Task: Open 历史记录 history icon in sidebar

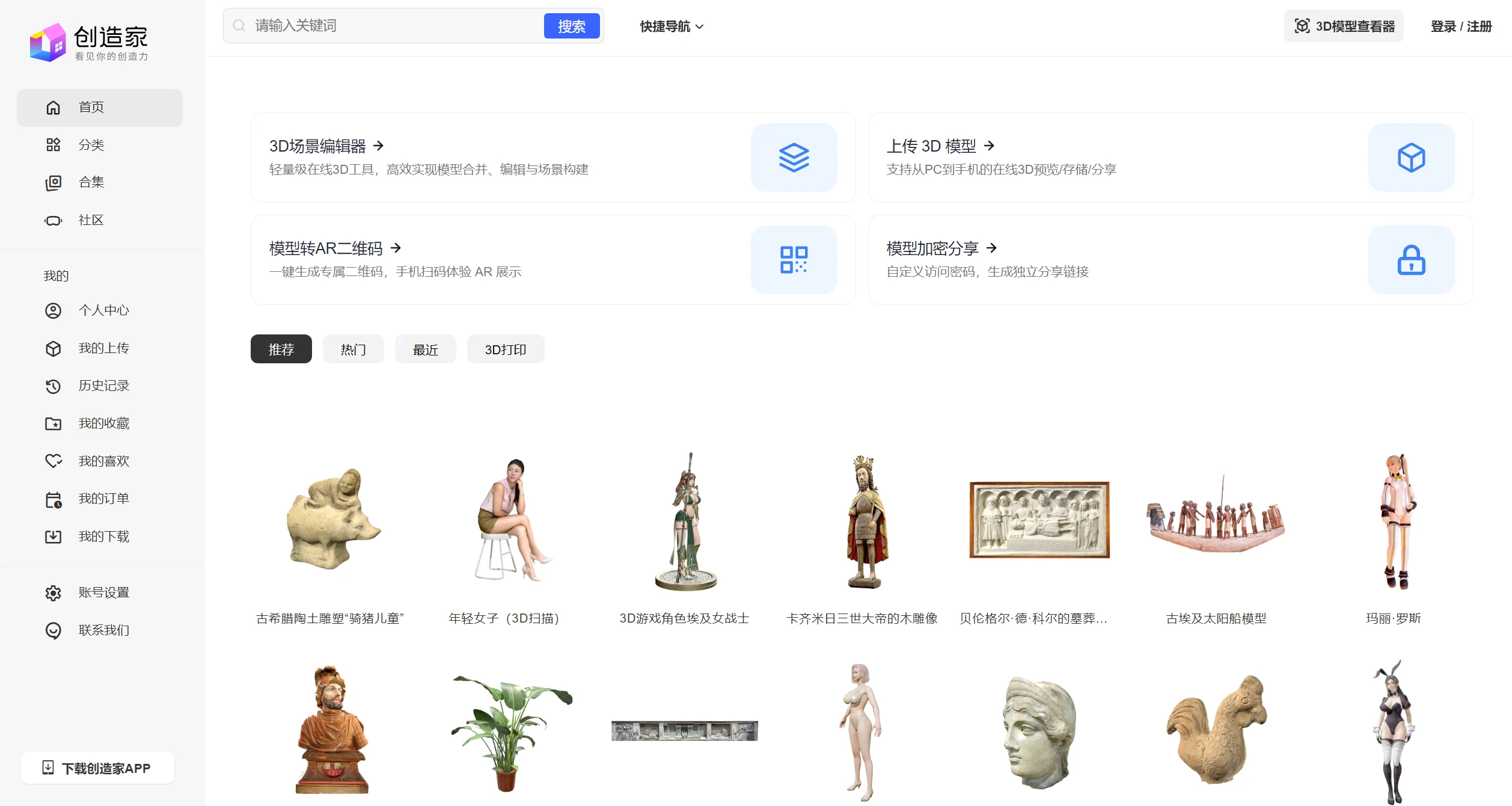Action: (54, 386)
